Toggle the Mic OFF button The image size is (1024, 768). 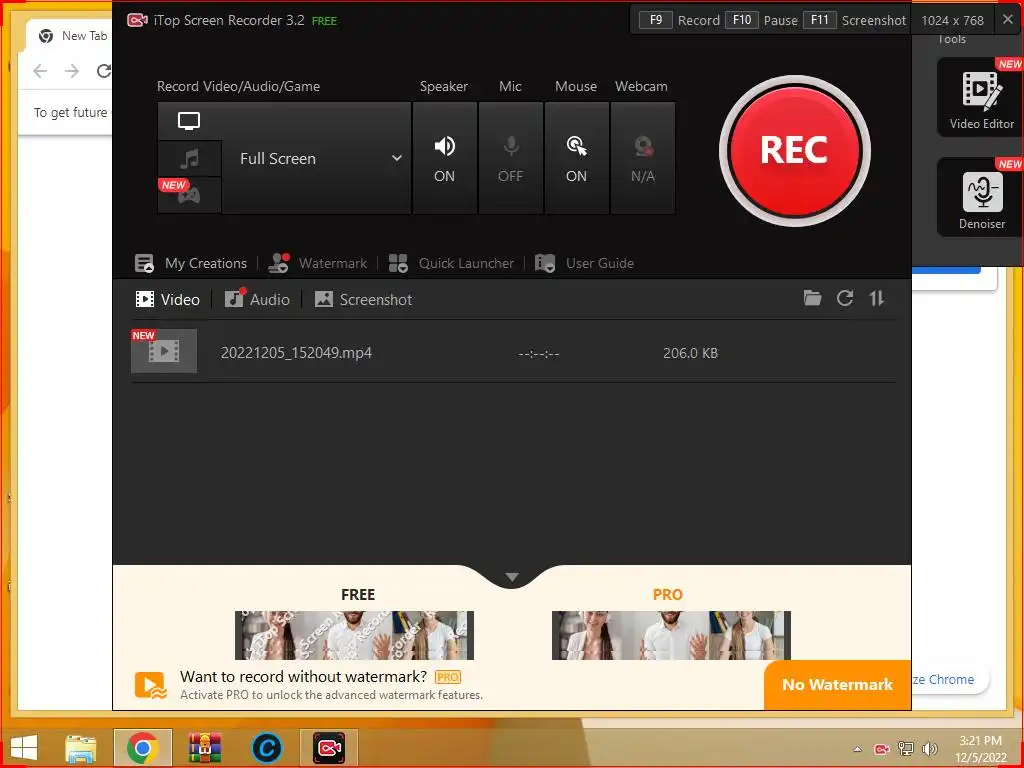[x=511, y=158]
